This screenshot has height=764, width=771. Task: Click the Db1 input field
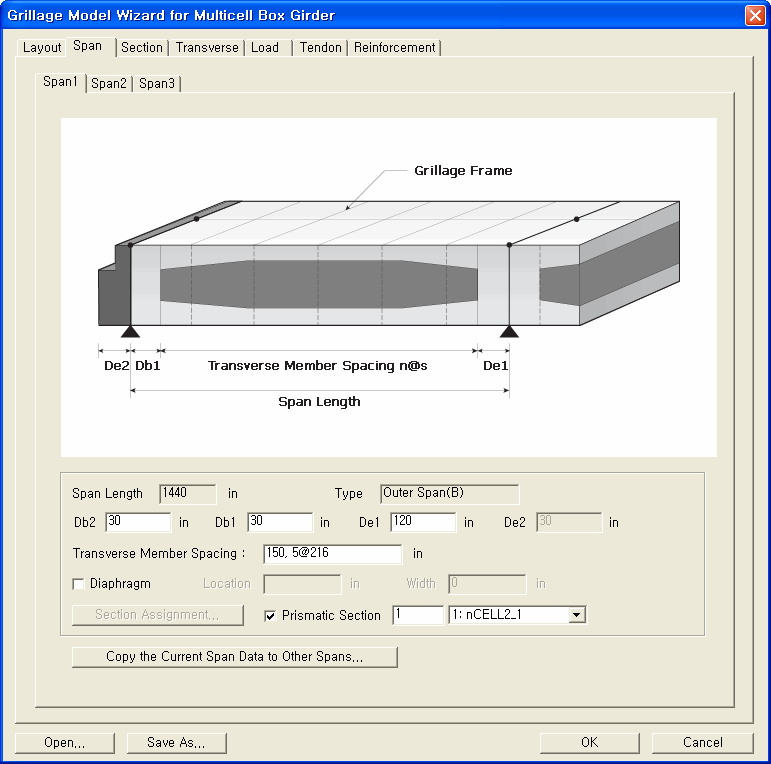[280, 522]
